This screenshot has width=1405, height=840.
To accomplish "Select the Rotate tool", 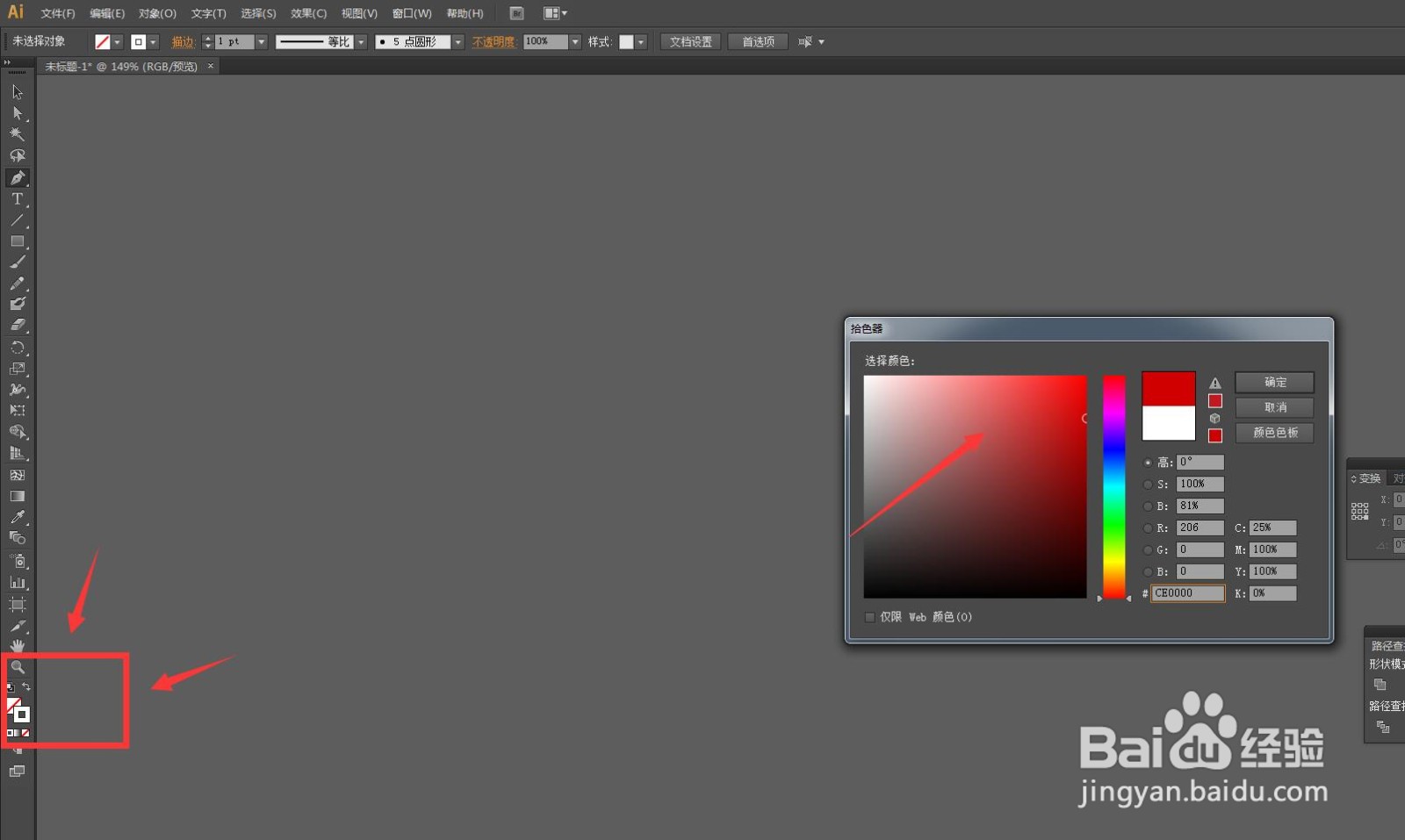I will coord(18,348).
